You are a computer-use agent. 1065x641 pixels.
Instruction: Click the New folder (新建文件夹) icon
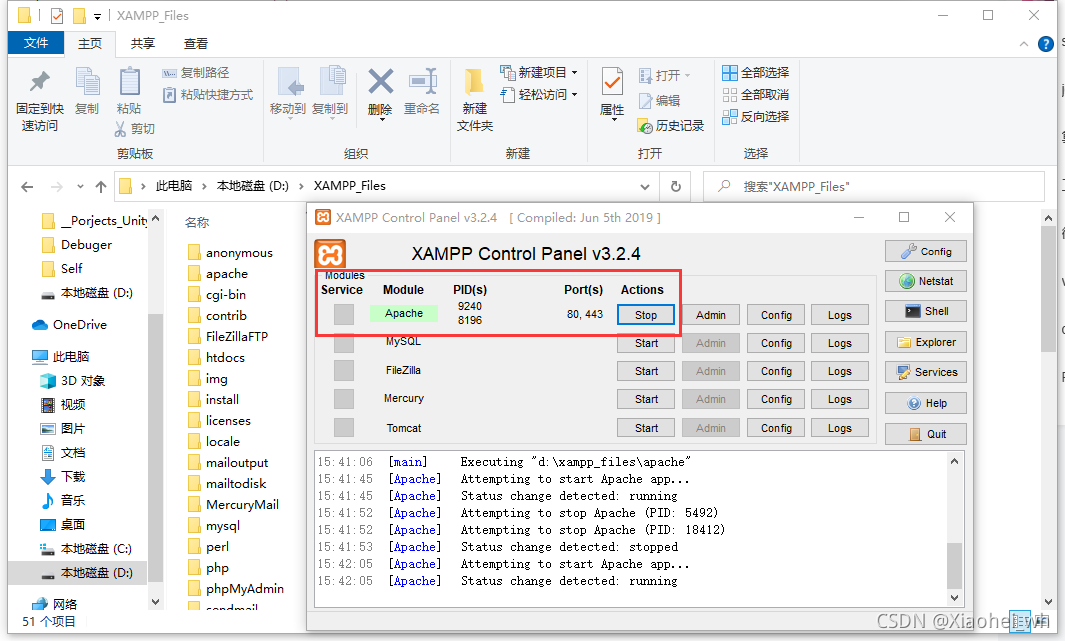473,82
